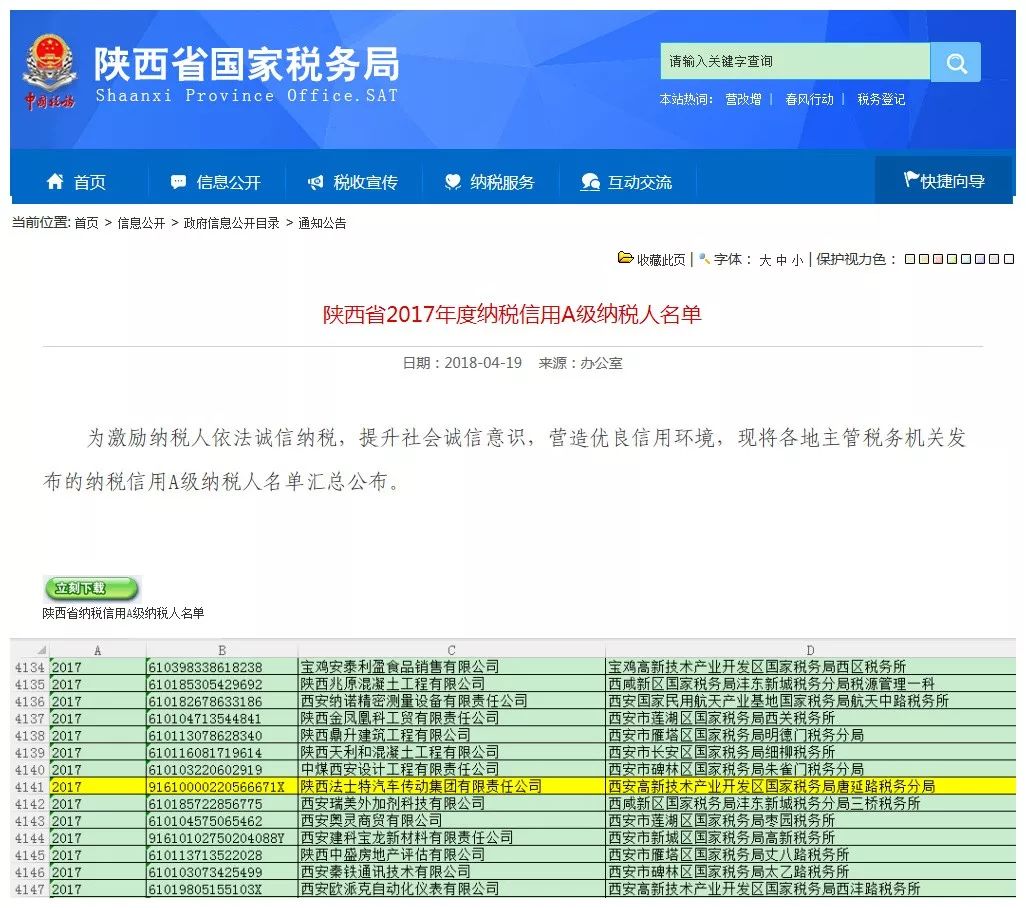Image resolution: width=1026 pixels, height=908 pixels.
Task: Set font size to 中
Action: [x=781, y=260]
